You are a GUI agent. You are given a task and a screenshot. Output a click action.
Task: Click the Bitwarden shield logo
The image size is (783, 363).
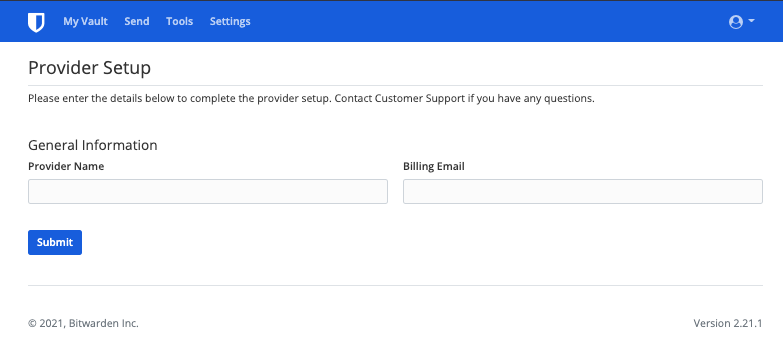click(36, 22)
